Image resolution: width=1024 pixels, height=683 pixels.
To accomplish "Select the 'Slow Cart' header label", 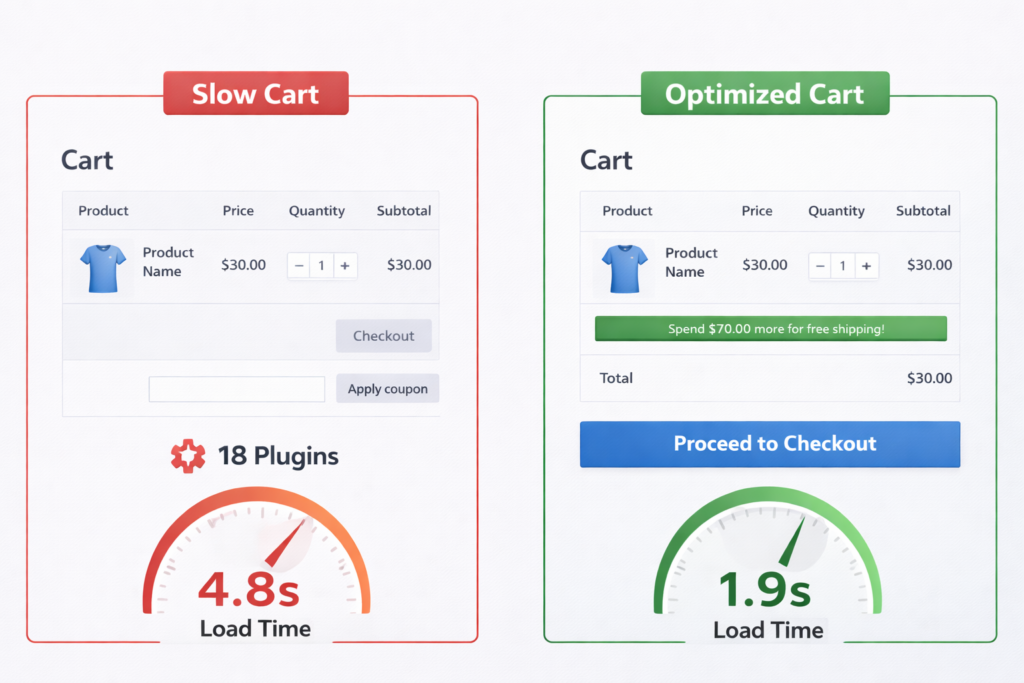I will click(x=255, y=93).
